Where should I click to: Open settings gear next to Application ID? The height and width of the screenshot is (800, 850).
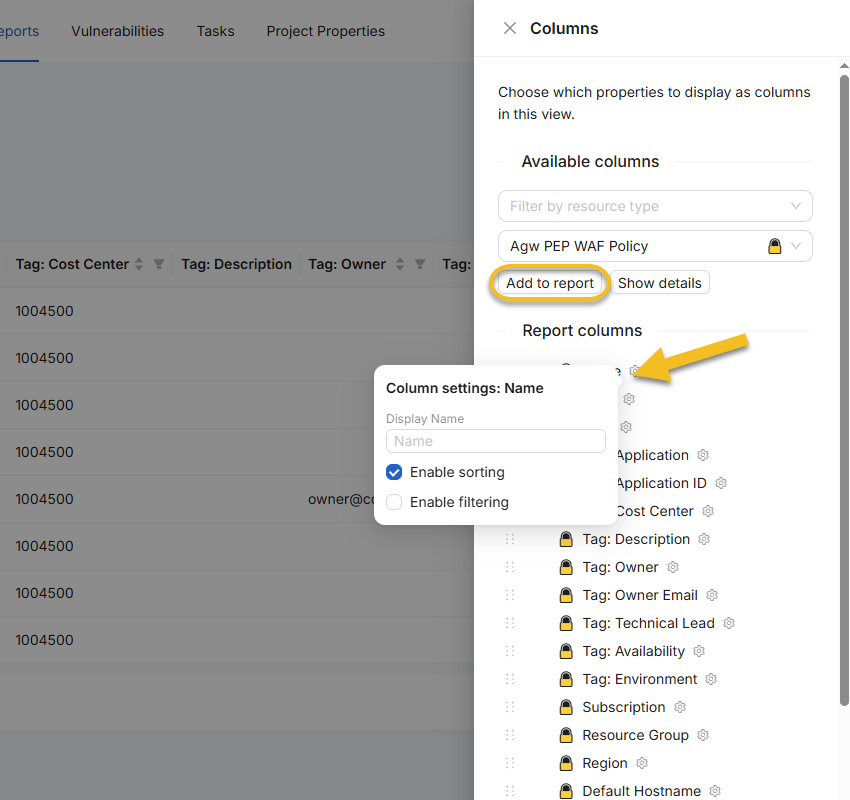tap(721, 483)
